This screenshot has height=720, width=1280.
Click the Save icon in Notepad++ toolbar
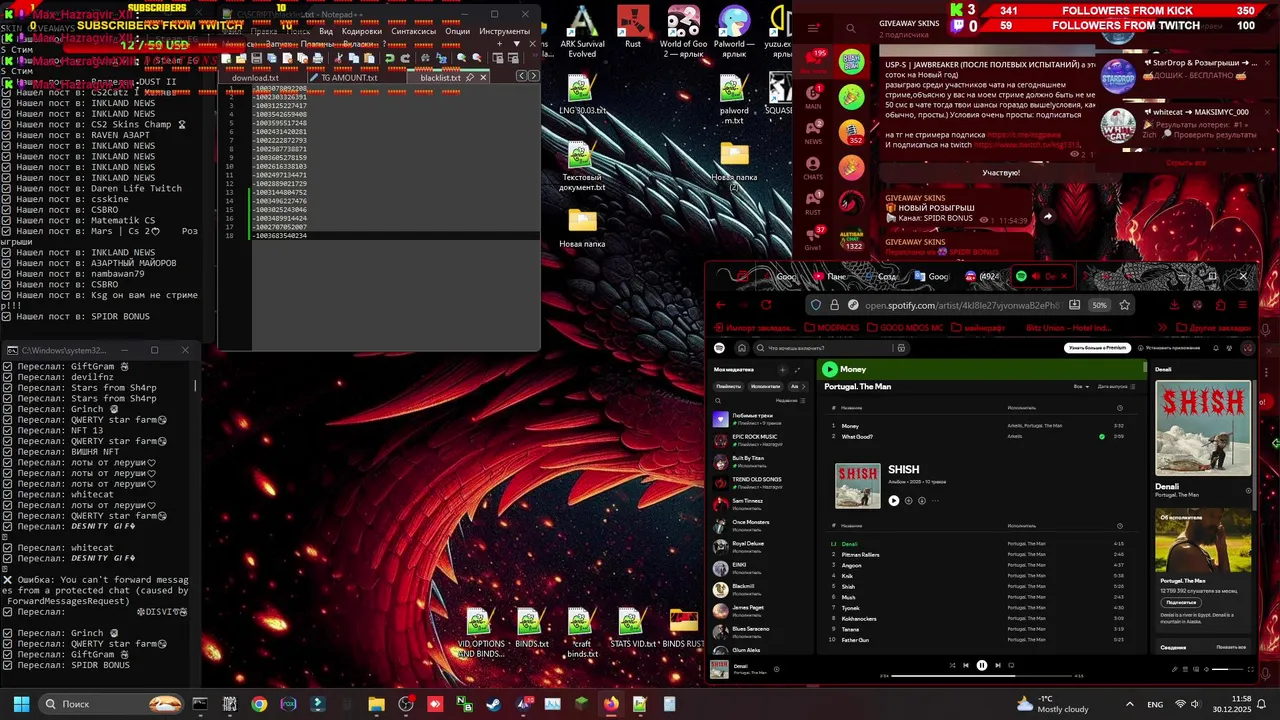click(257, 58)
